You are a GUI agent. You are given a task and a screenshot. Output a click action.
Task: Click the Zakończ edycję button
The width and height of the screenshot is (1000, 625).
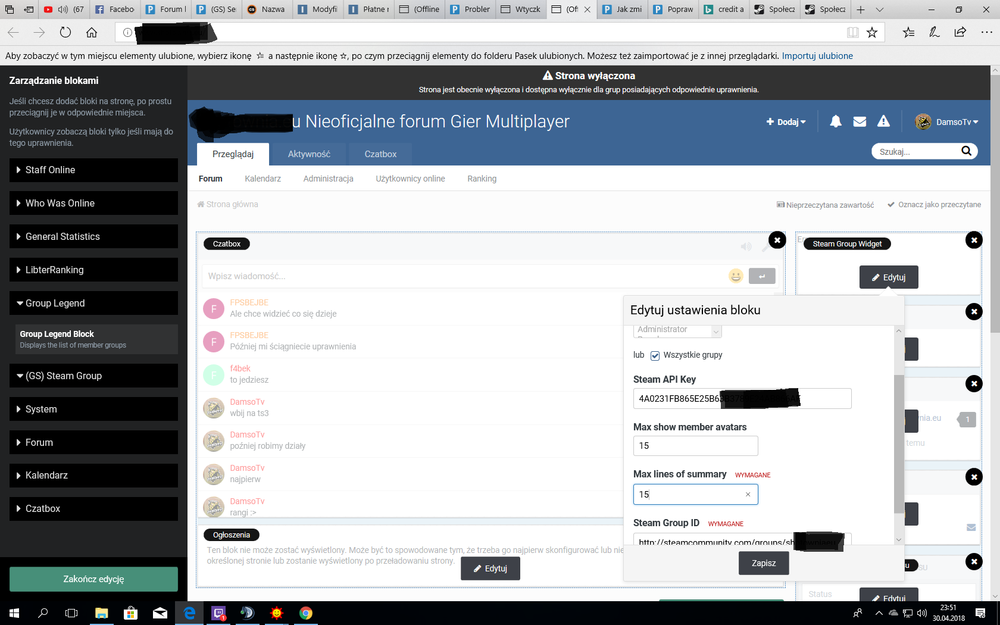94,579
